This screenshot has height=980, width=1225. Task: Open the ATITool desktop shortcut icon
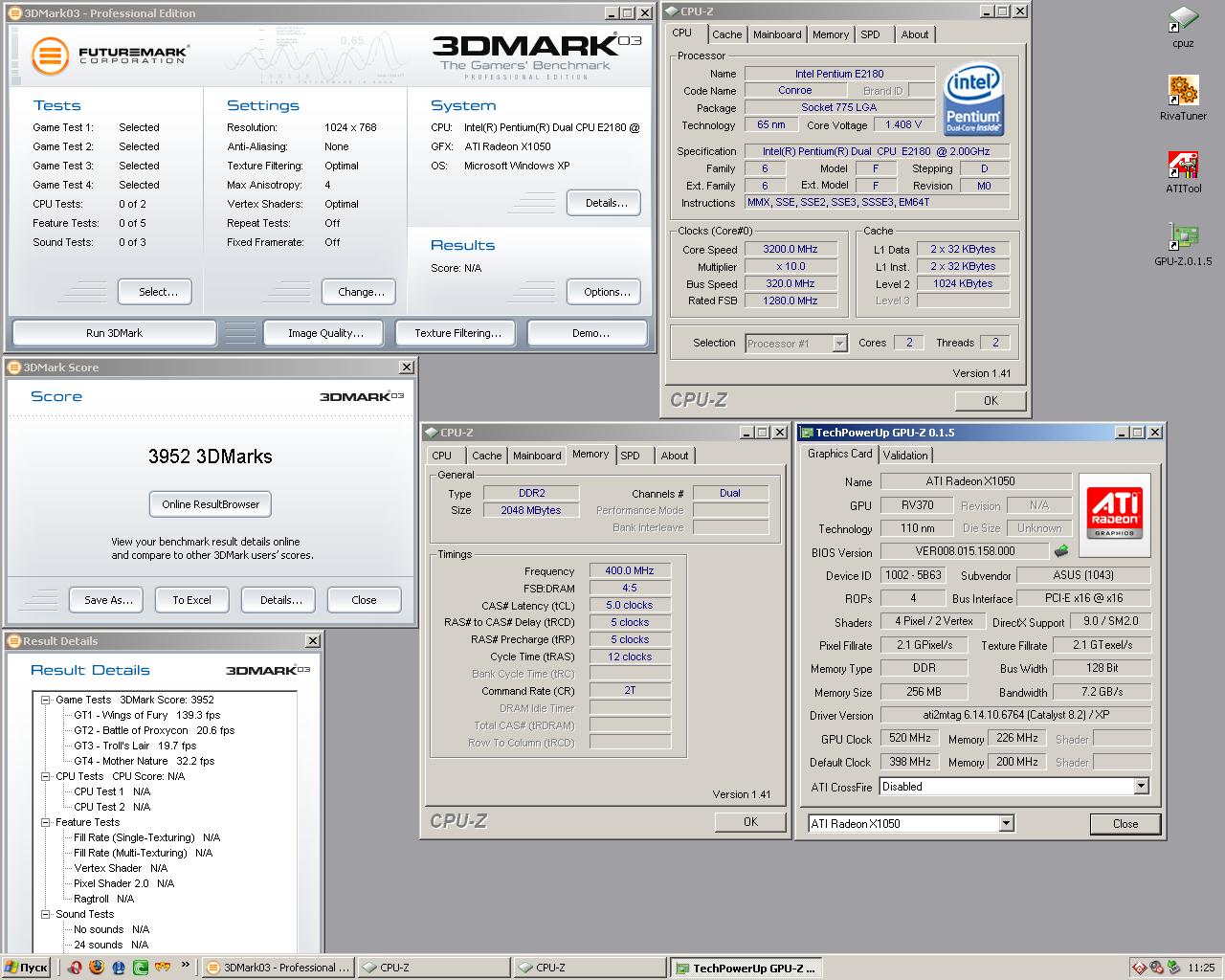tap(1183, 165)
